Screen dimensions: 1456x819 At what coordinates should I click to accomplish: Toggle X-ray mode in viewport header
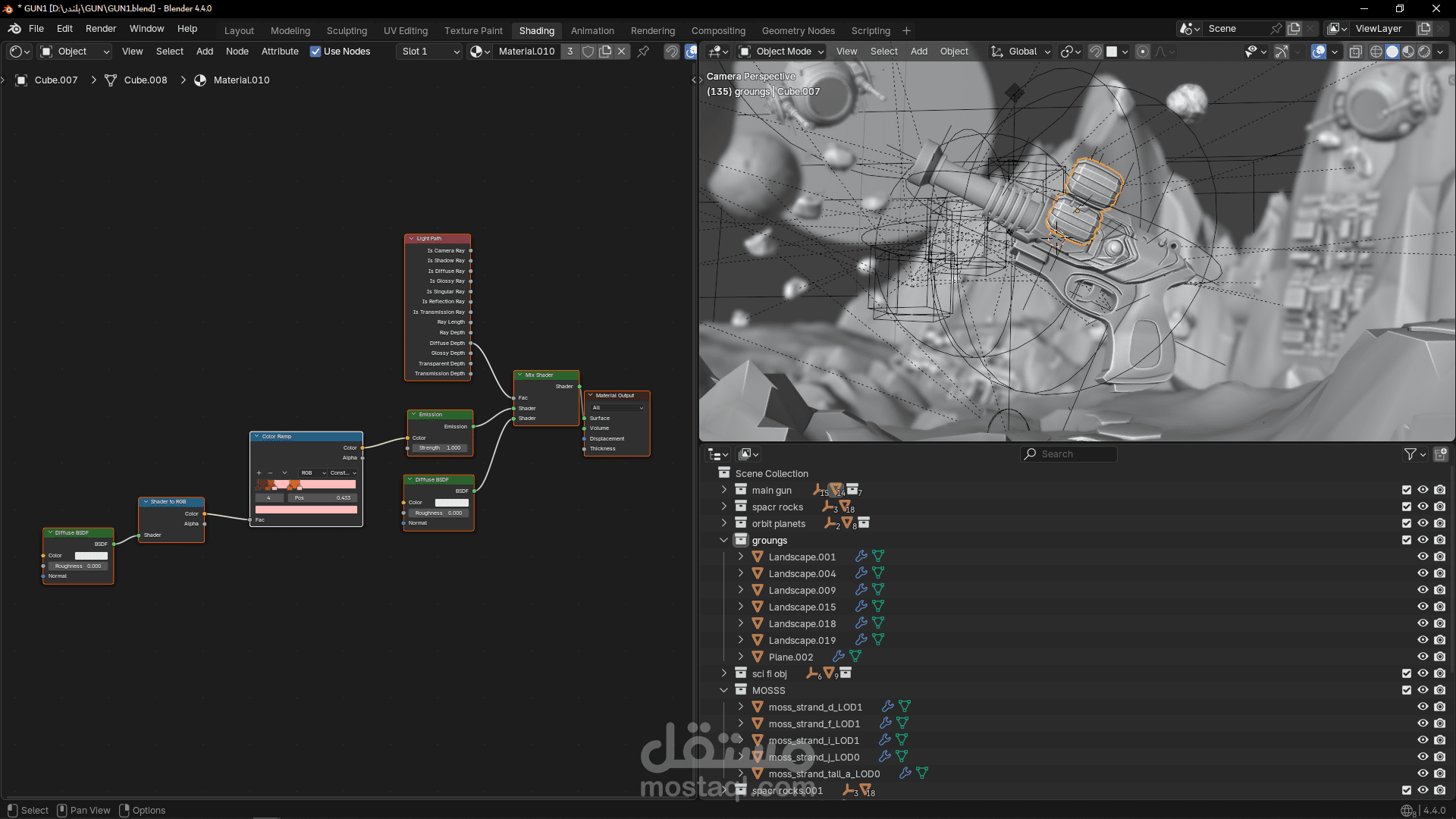click(x=1356, y=52)
